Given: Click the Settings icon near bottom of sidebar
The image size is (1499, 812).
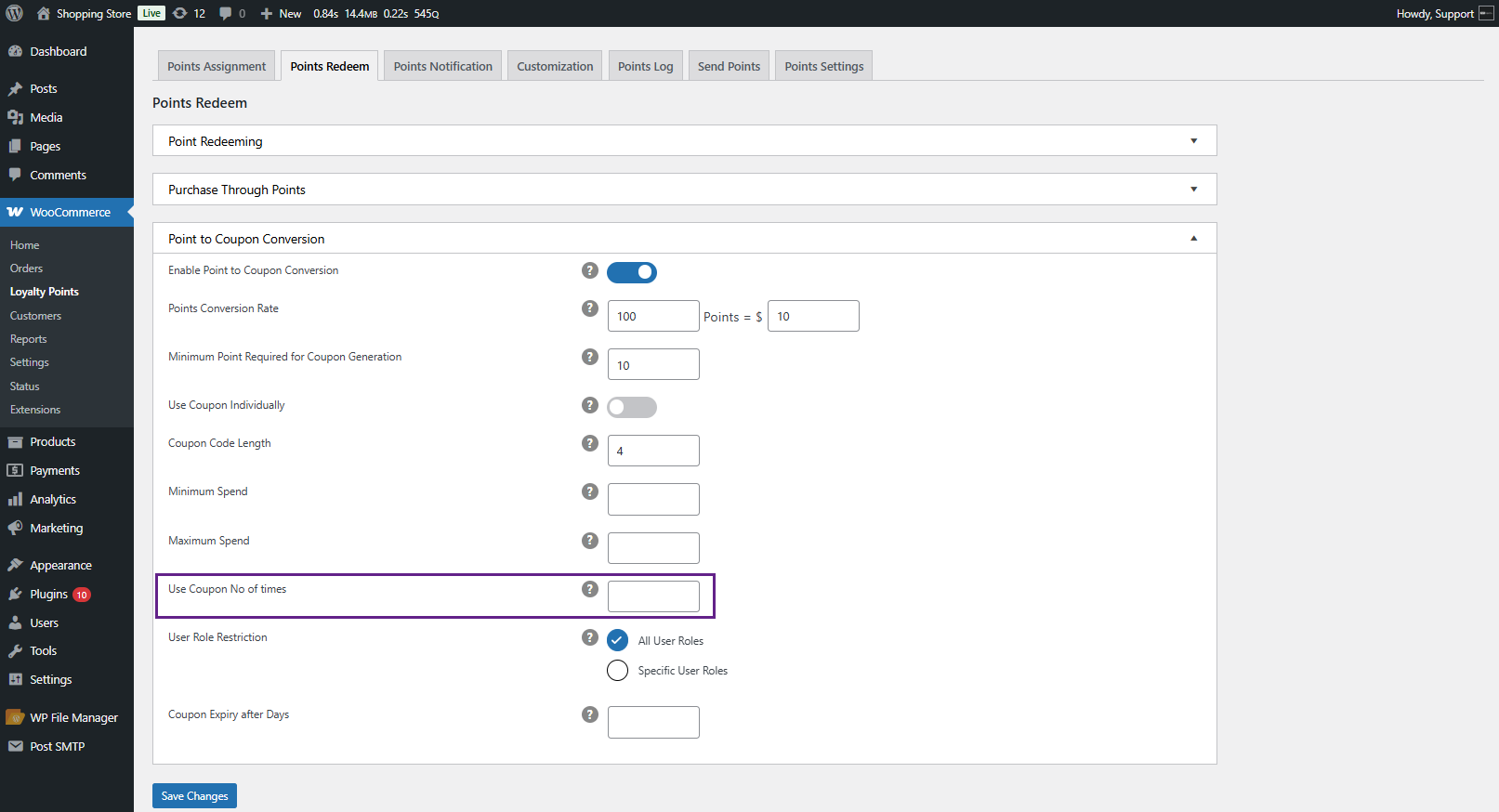Looking at the screenshot, I should point(15,679).
